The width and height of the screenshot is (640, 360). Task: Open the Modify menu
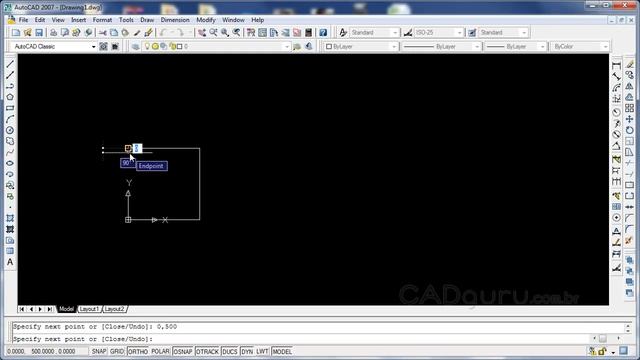click(x=205, y=20)
